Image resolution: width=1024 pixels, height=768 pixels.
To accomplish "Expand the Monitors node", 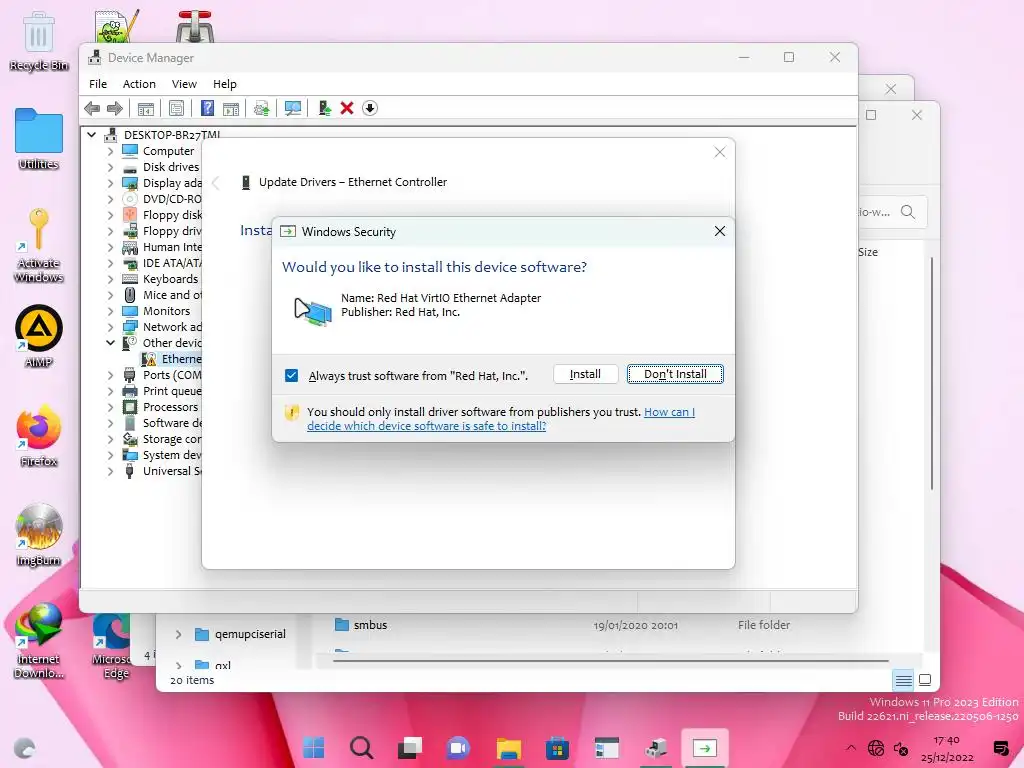I will 110,311.
